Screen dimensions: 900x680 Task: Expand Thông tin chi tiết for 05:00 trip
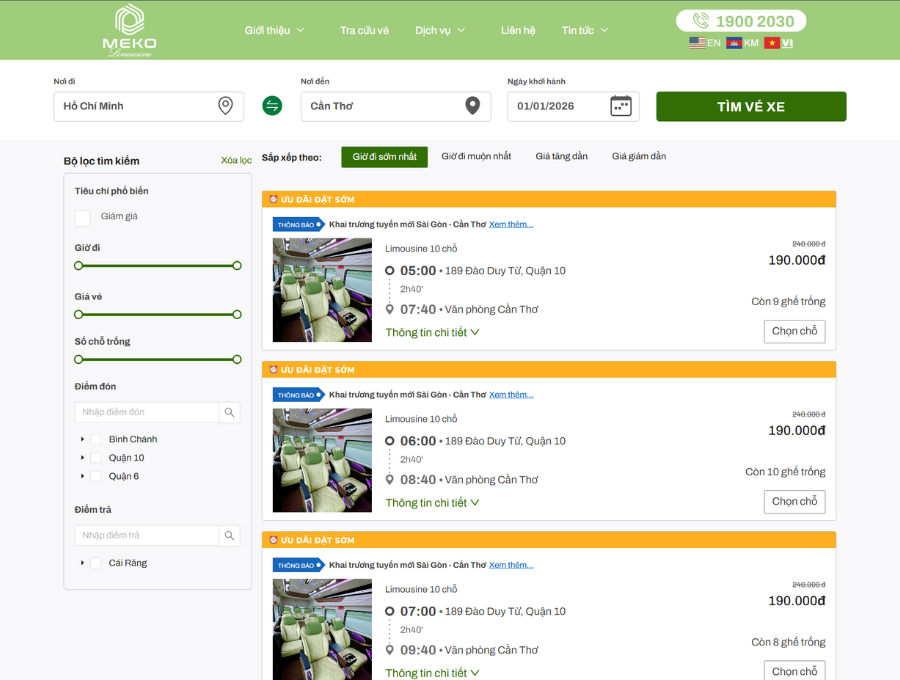(x=432, y=332)
